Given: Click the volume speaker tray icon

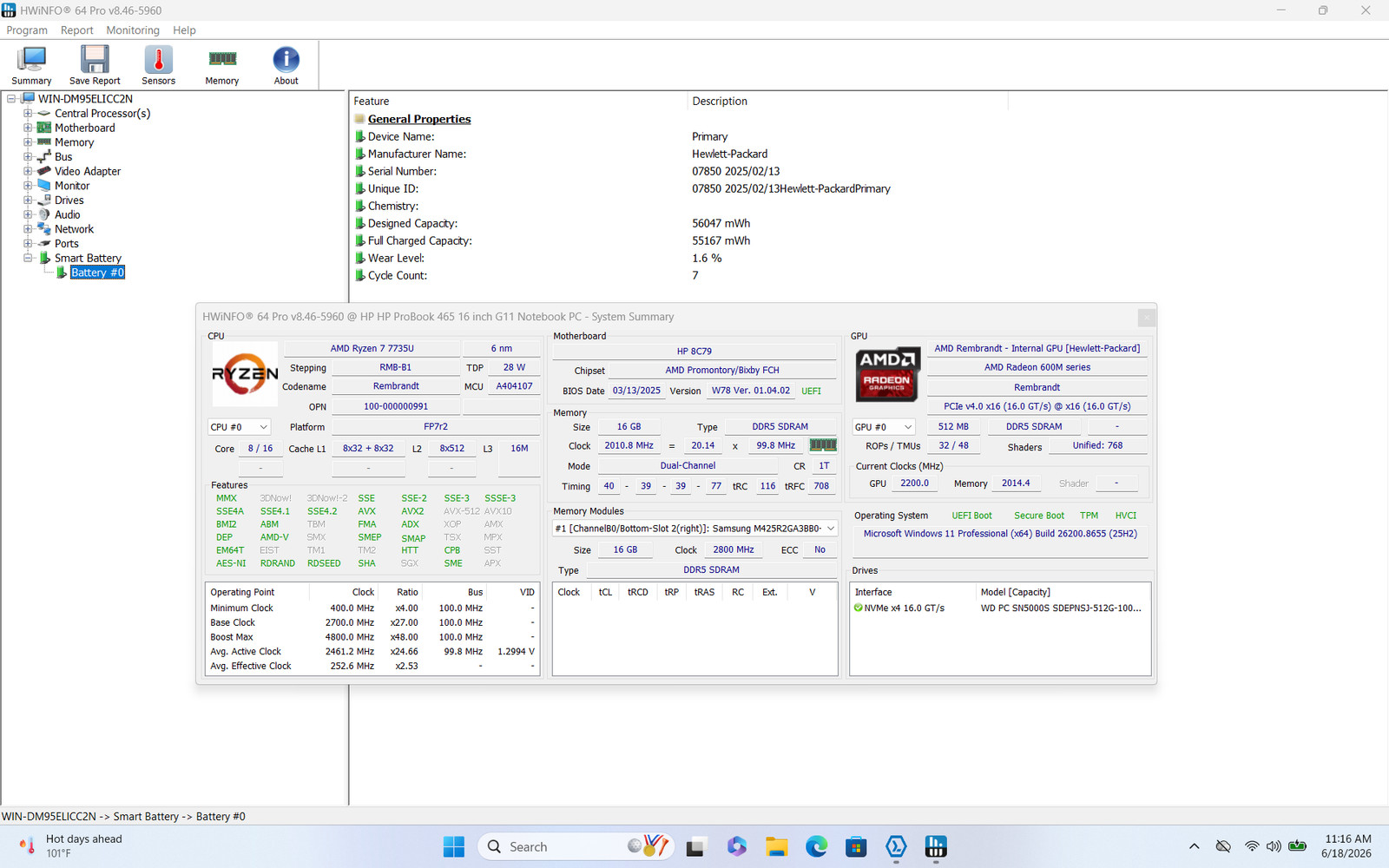Looking at the screenshot, I should (1274, 846).
